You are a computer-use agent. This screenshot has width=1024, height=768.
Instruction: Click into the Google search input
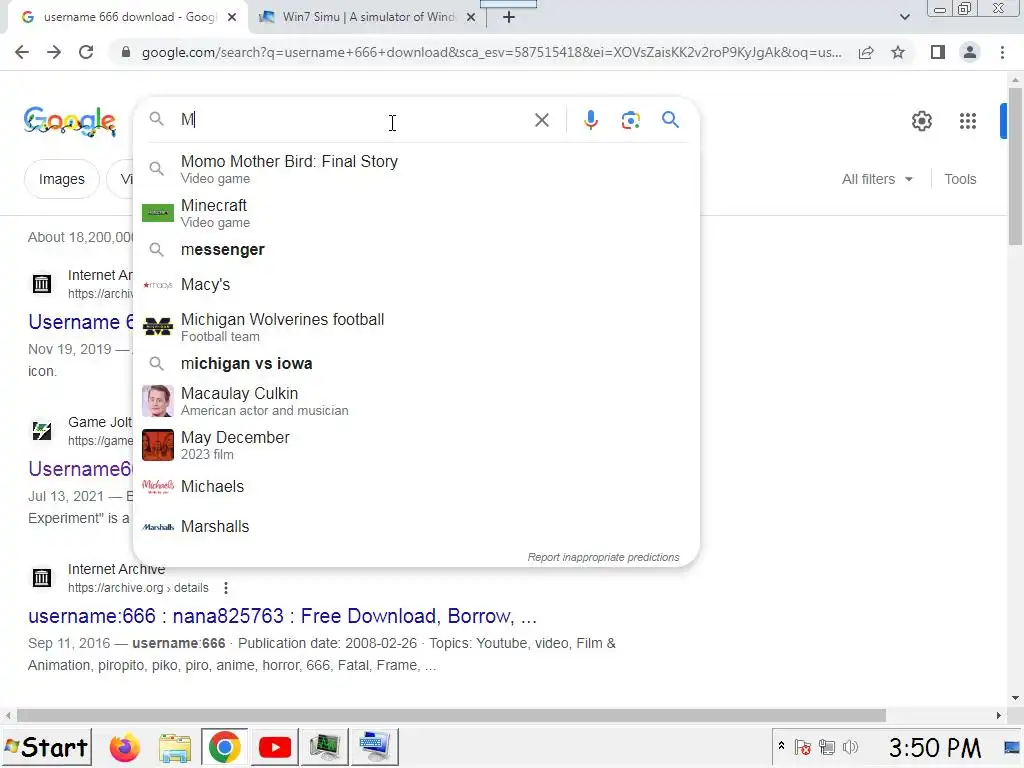(x=353, y=120)
